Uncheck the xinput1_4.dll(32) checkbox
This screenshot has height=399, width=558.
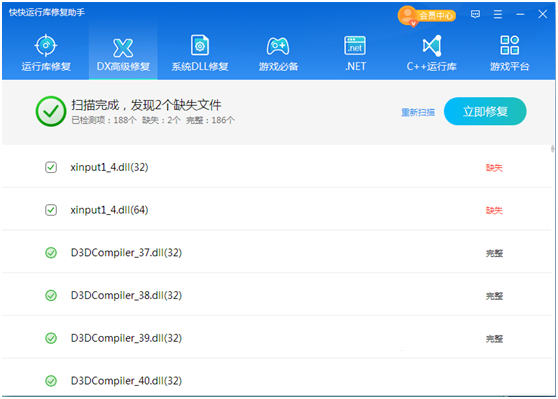[x=51, y=167]
